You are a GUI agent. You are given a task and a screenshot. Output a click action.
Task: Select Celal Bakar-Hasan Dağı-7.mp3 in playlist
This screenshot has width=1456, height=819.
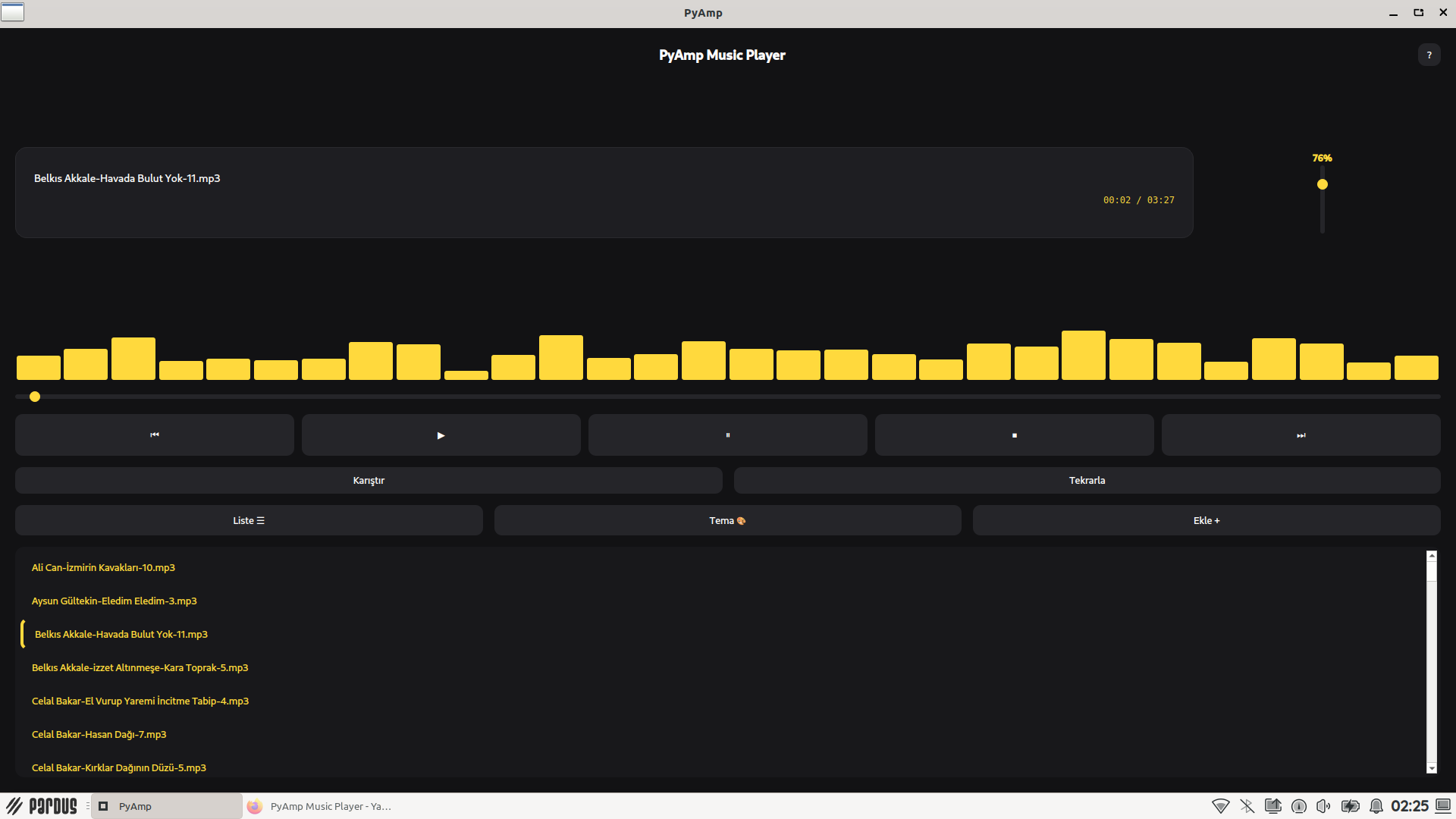pyautogui.click(x=99, y=734)
